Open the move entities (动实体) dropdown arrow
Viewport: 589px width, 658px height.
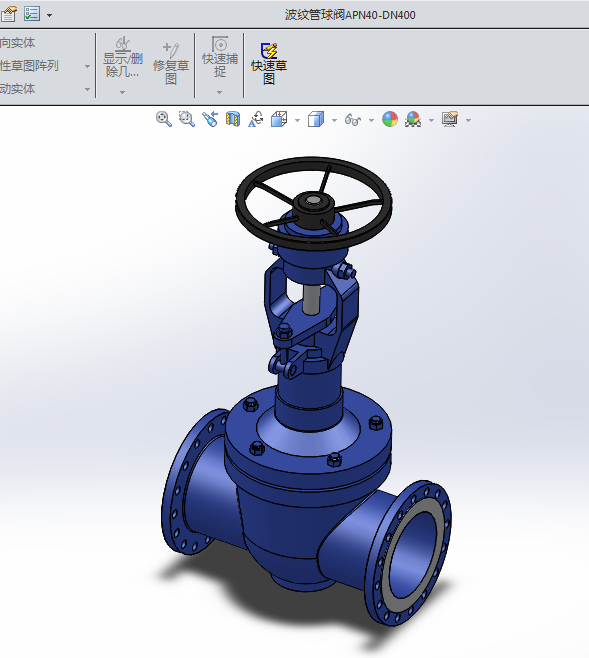tap(87, 89)
